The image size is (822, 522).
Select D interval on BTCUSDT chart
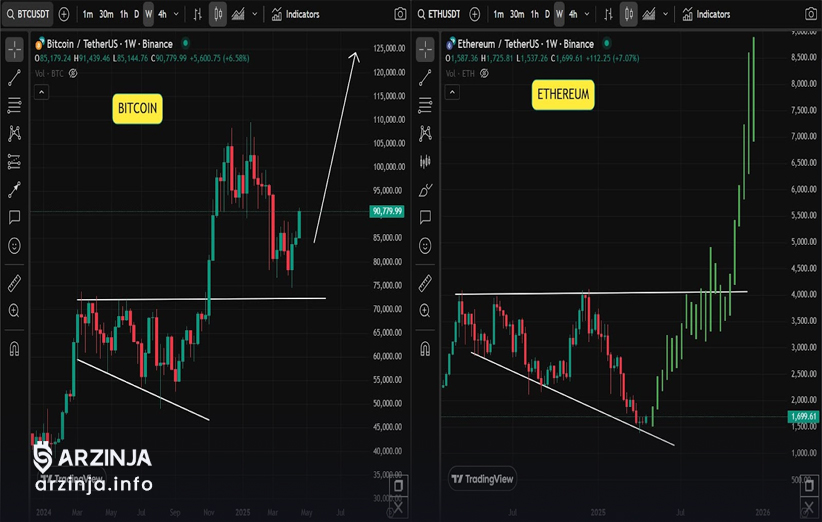point(136,14)
